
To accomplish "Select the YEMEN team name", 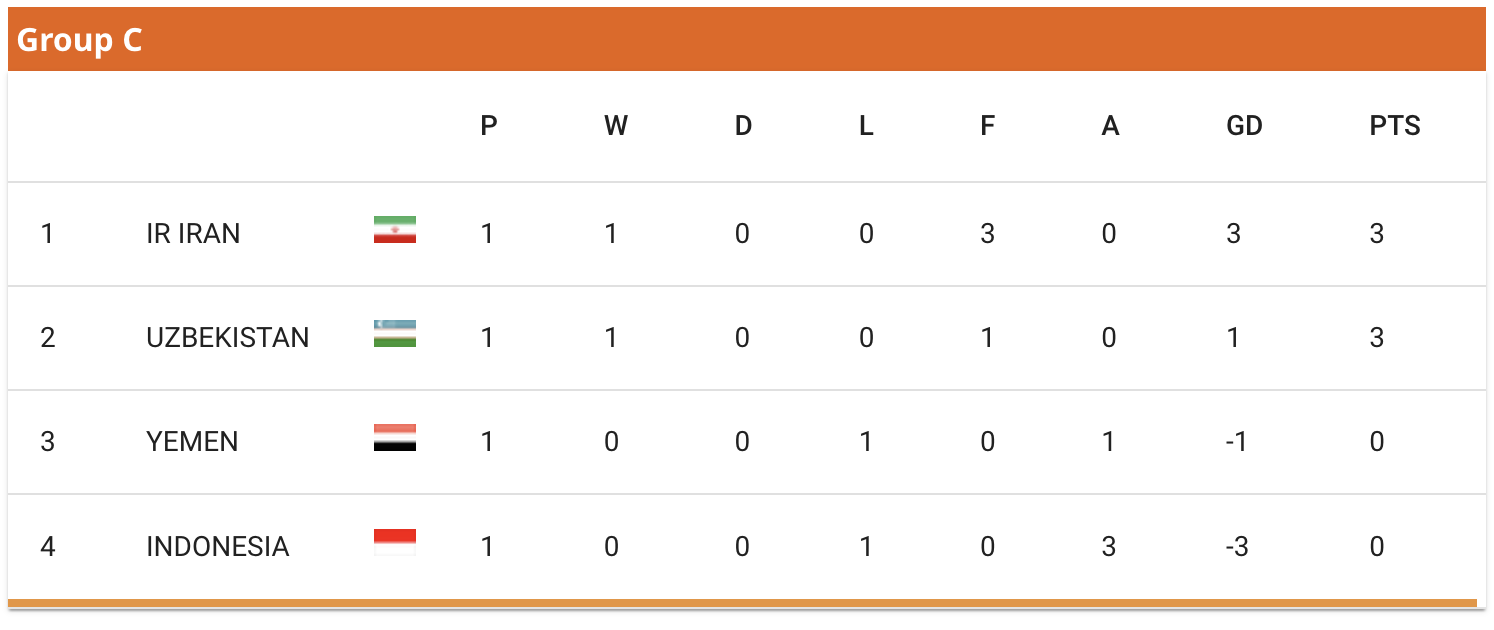I will (192, 442).
